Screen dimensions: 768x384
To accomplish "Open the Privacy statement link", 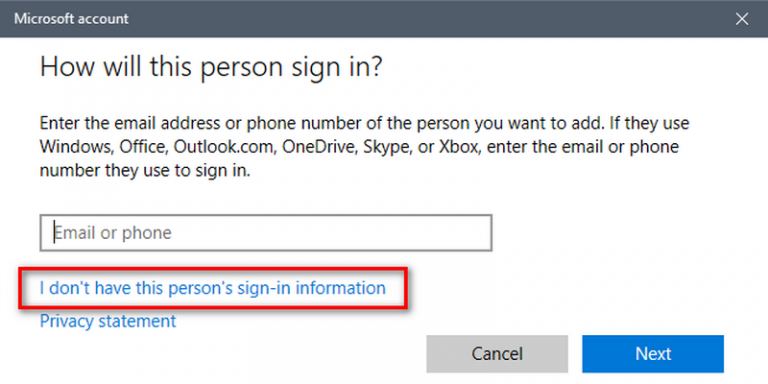I will tap(108, 321).
